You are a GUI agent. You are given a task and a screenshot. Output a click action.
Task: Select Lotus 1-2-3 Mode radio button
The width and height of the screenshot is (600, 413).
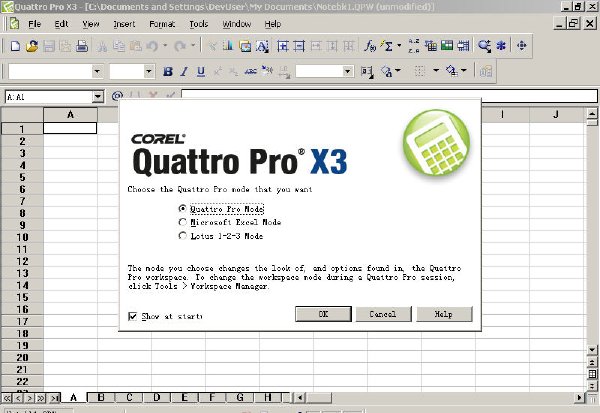pos(183,235)
